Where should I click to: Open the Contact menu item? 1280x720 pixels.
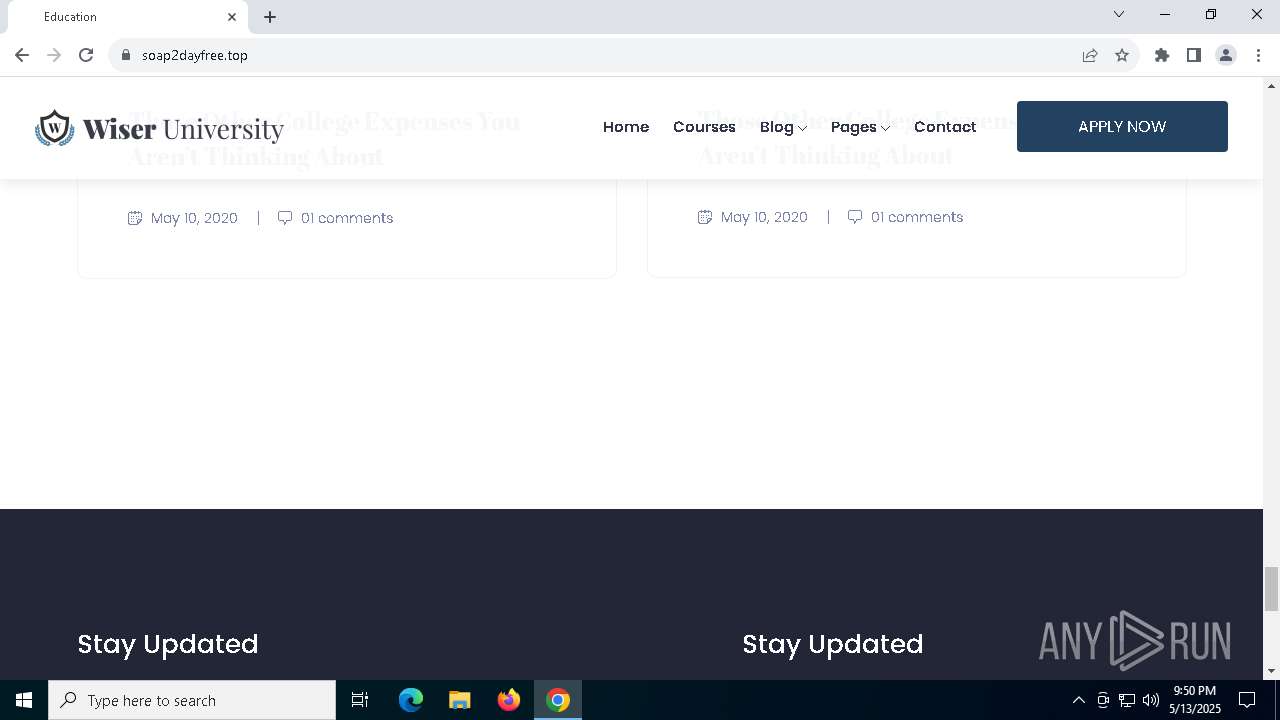pyautogui.click(x=945, y=127)
